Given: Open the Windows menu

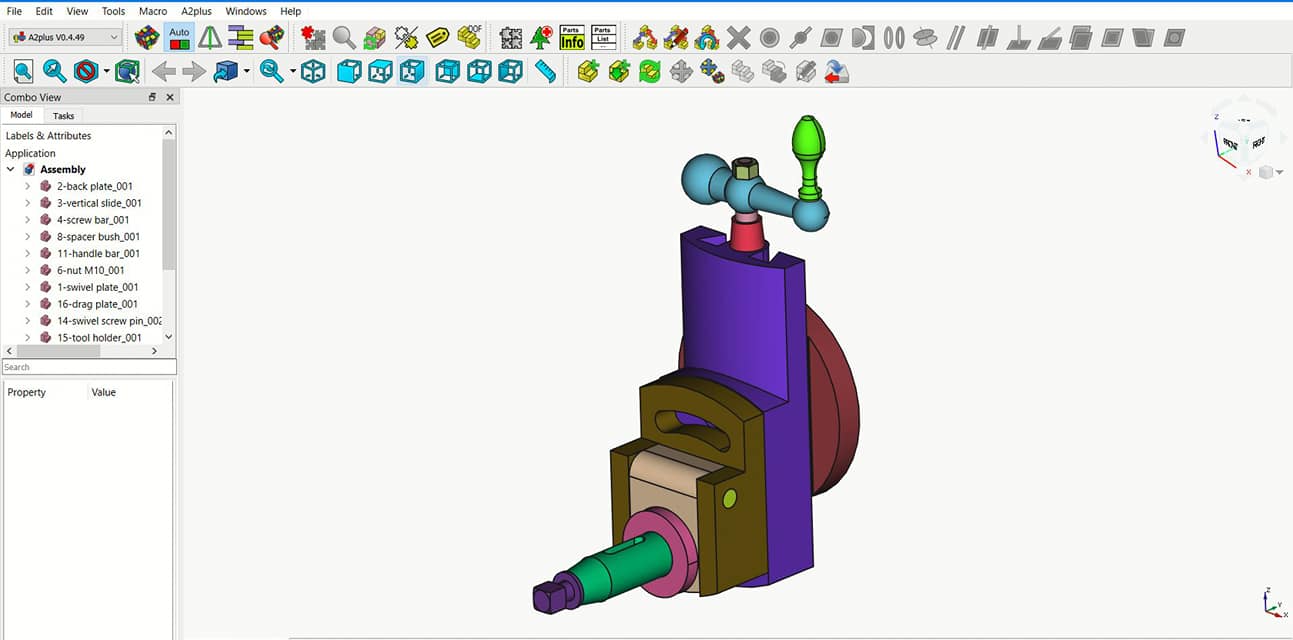Looking at the screenshot, I should pos(246,11).
